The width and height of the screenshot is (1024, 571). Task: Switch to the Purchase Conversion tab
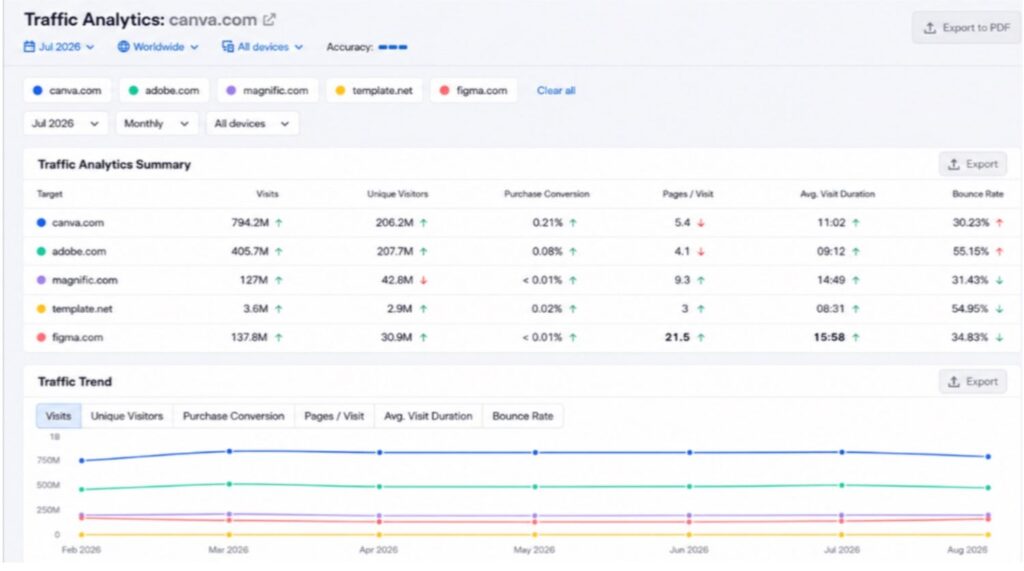pos(234,416)
